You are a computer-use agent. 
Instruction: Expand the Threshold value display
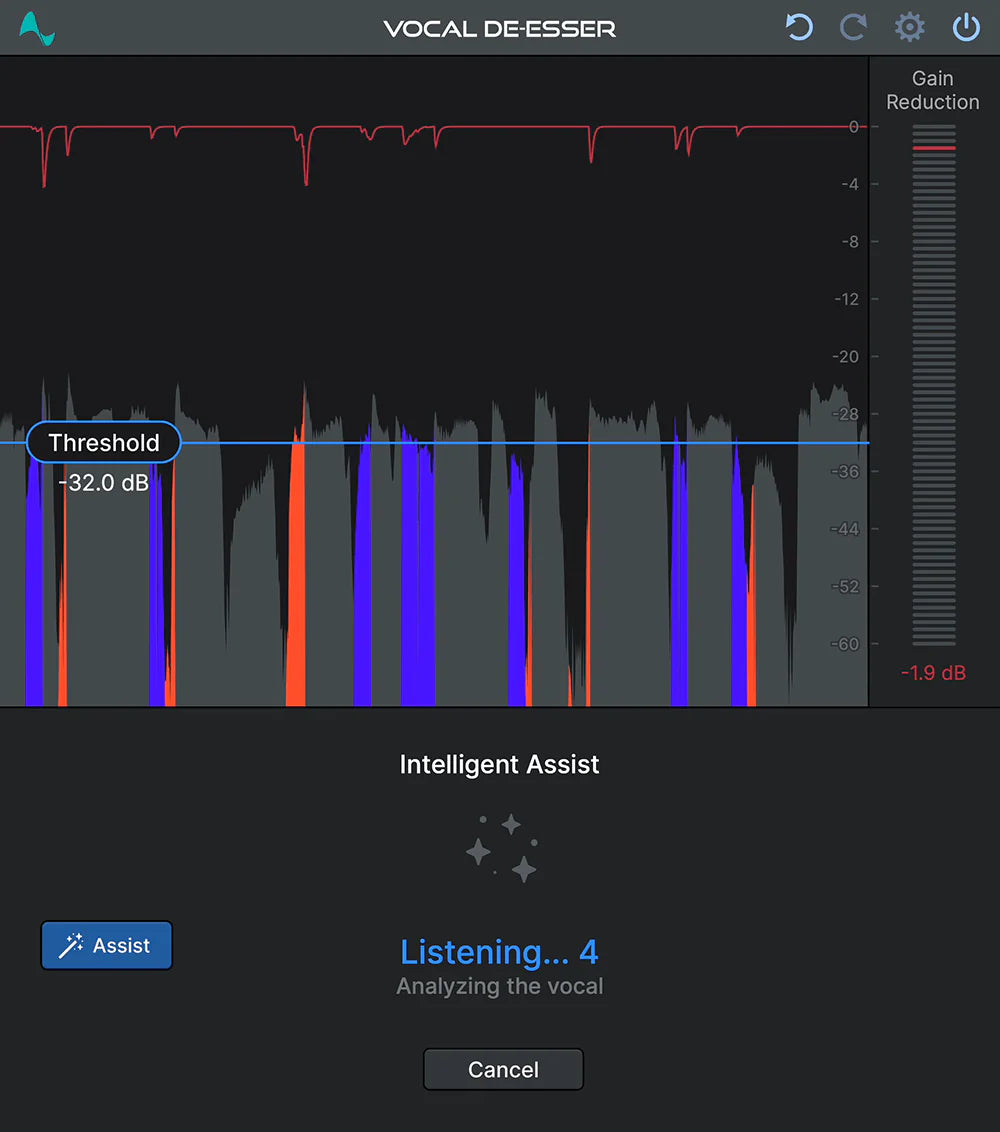point(103,442)
